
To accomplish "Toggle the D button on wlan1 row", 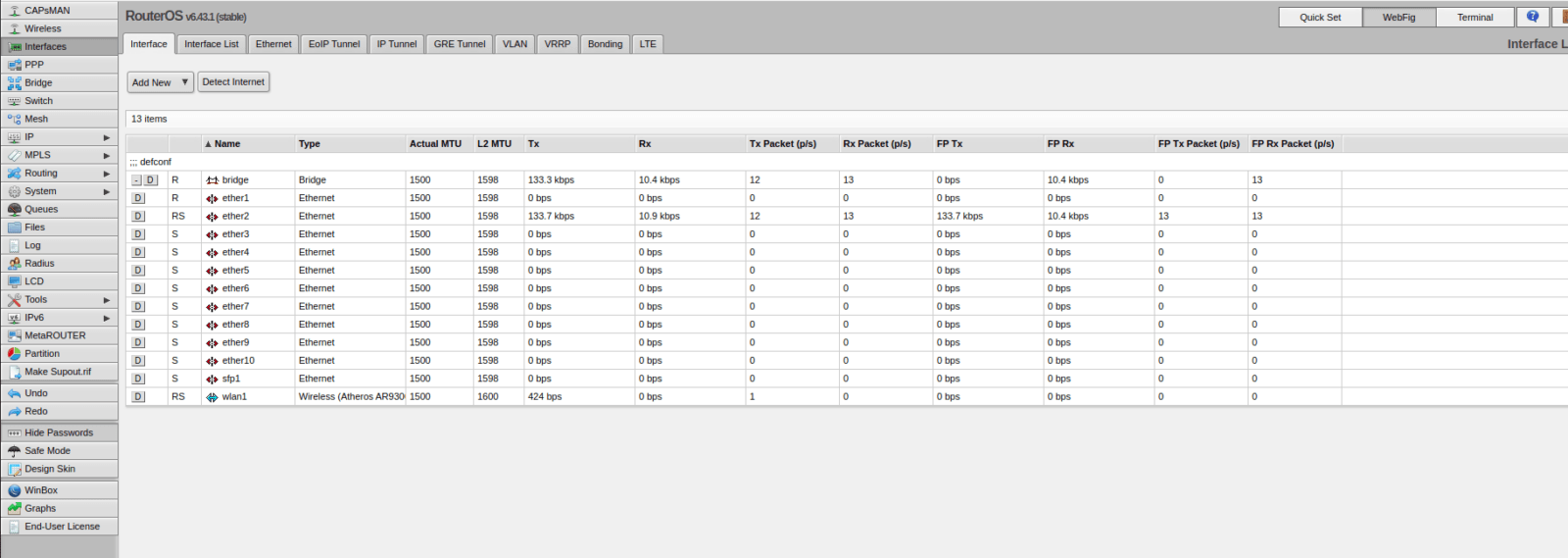I will click(x=138, y=396).
